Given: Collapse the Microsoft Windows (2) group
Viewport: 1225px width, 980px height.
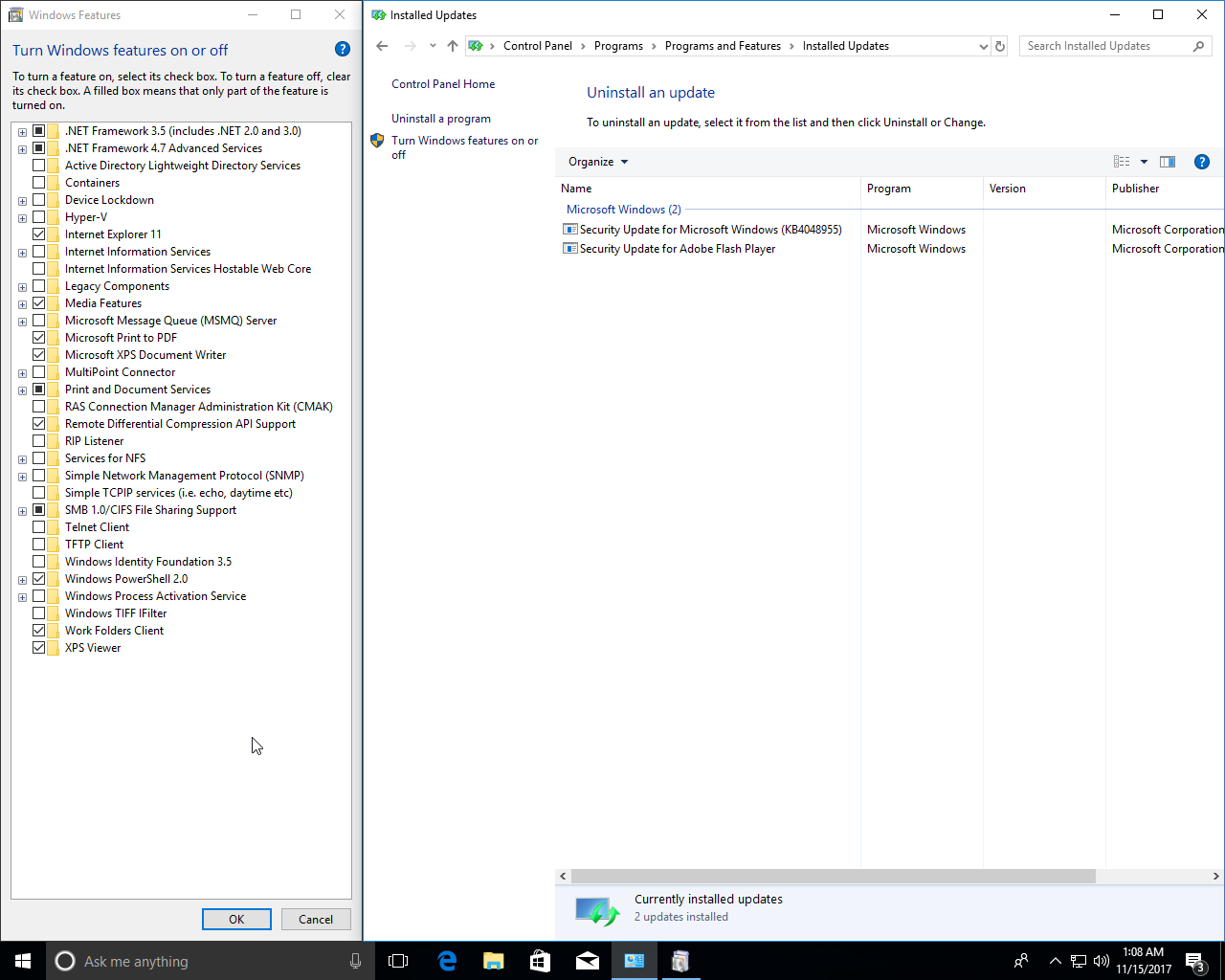Looking at the screenshot, I should coord(624,210).
